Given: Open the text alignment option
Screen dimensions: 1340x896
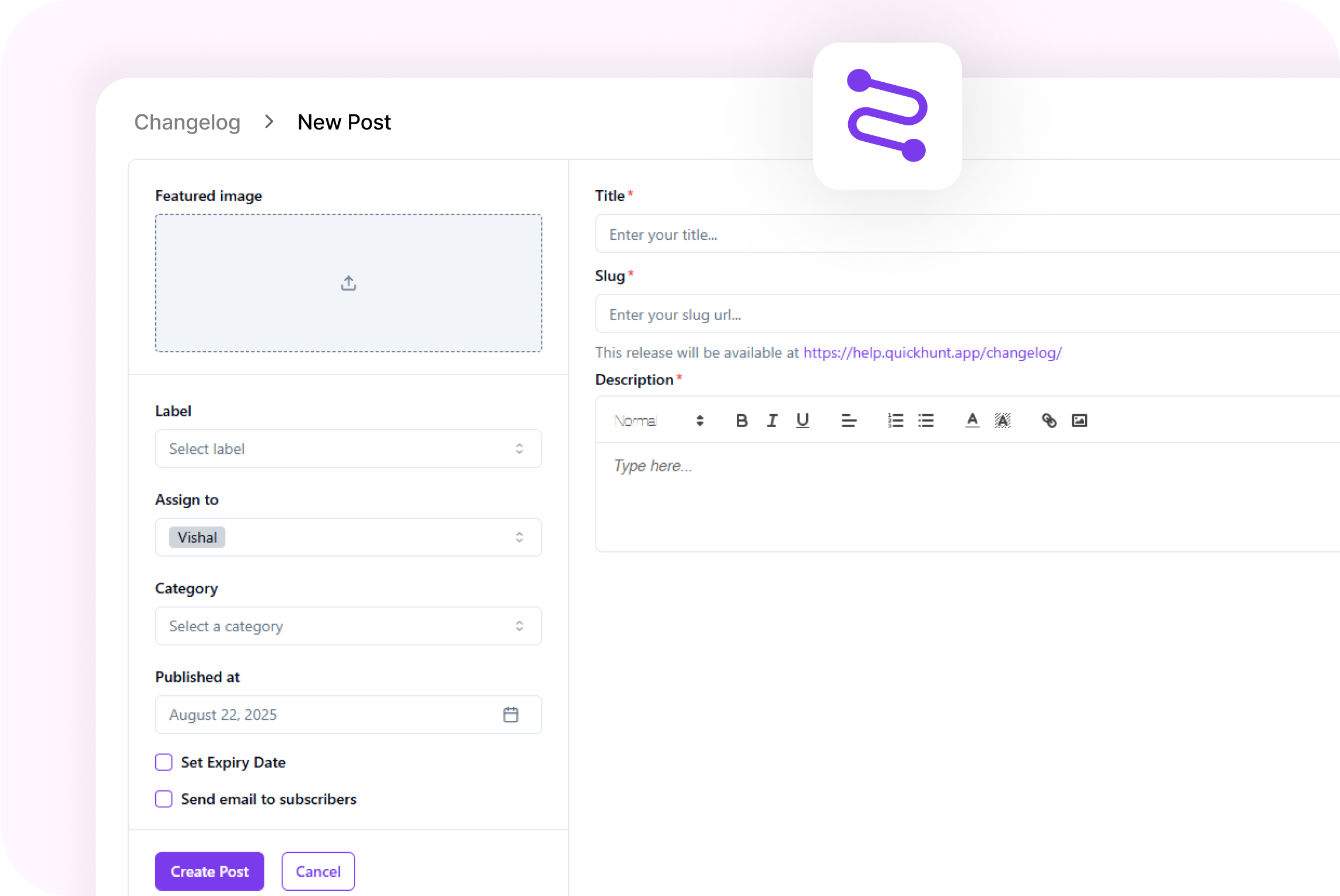Looking at the screenshot, I should coord(849,421).
